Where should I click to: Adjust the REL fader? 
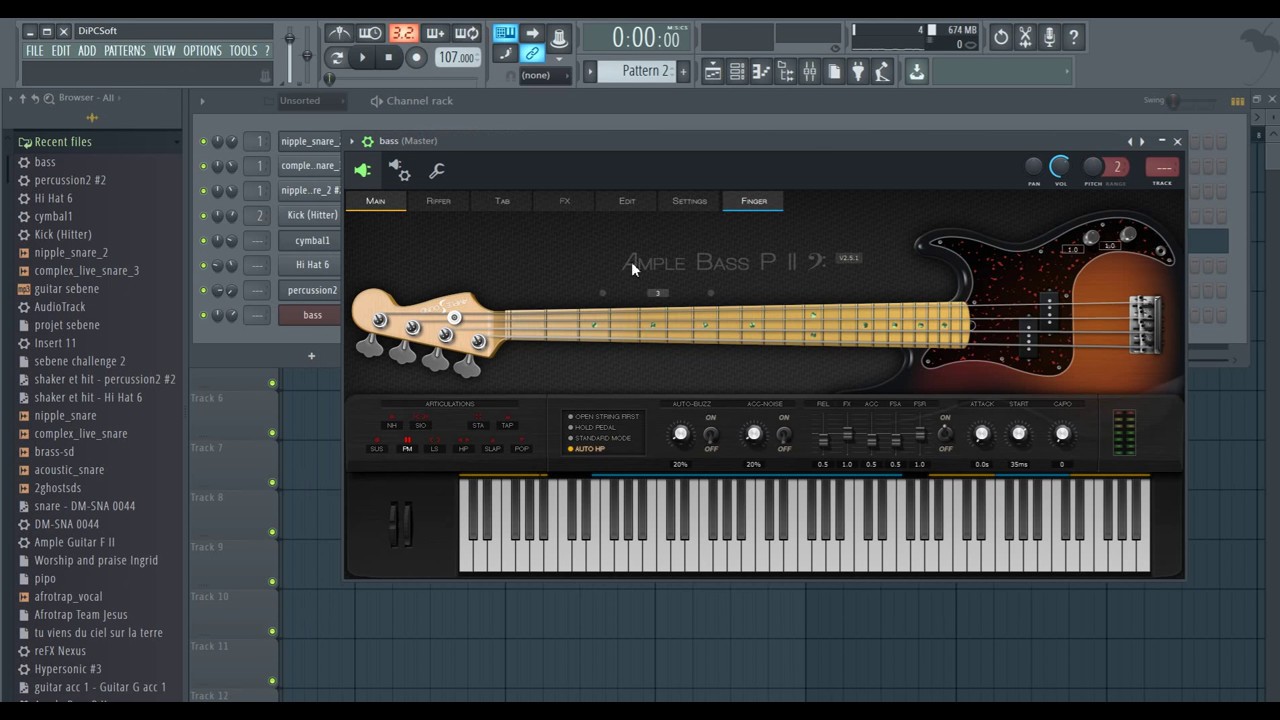click(x=823, y=441)
